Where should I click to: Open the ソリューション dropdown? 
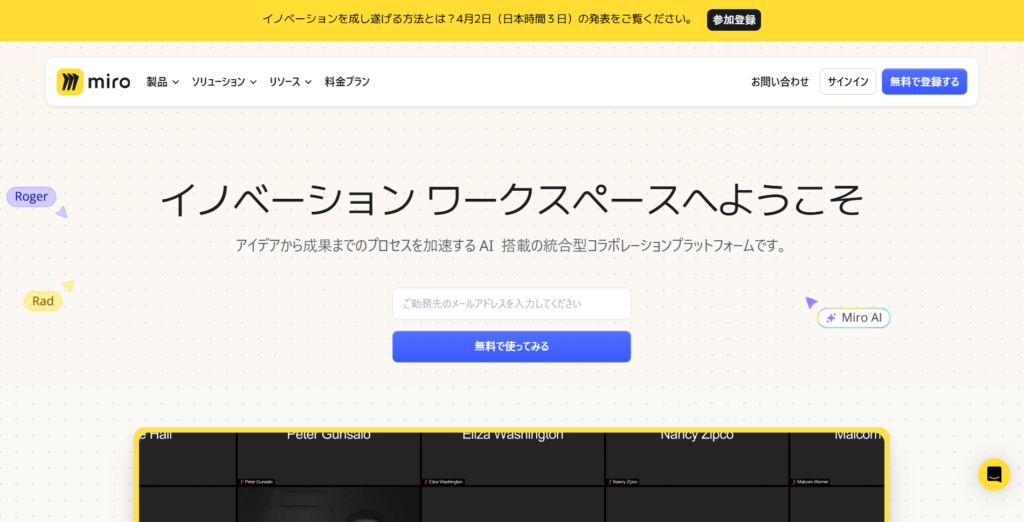(224, 82)
